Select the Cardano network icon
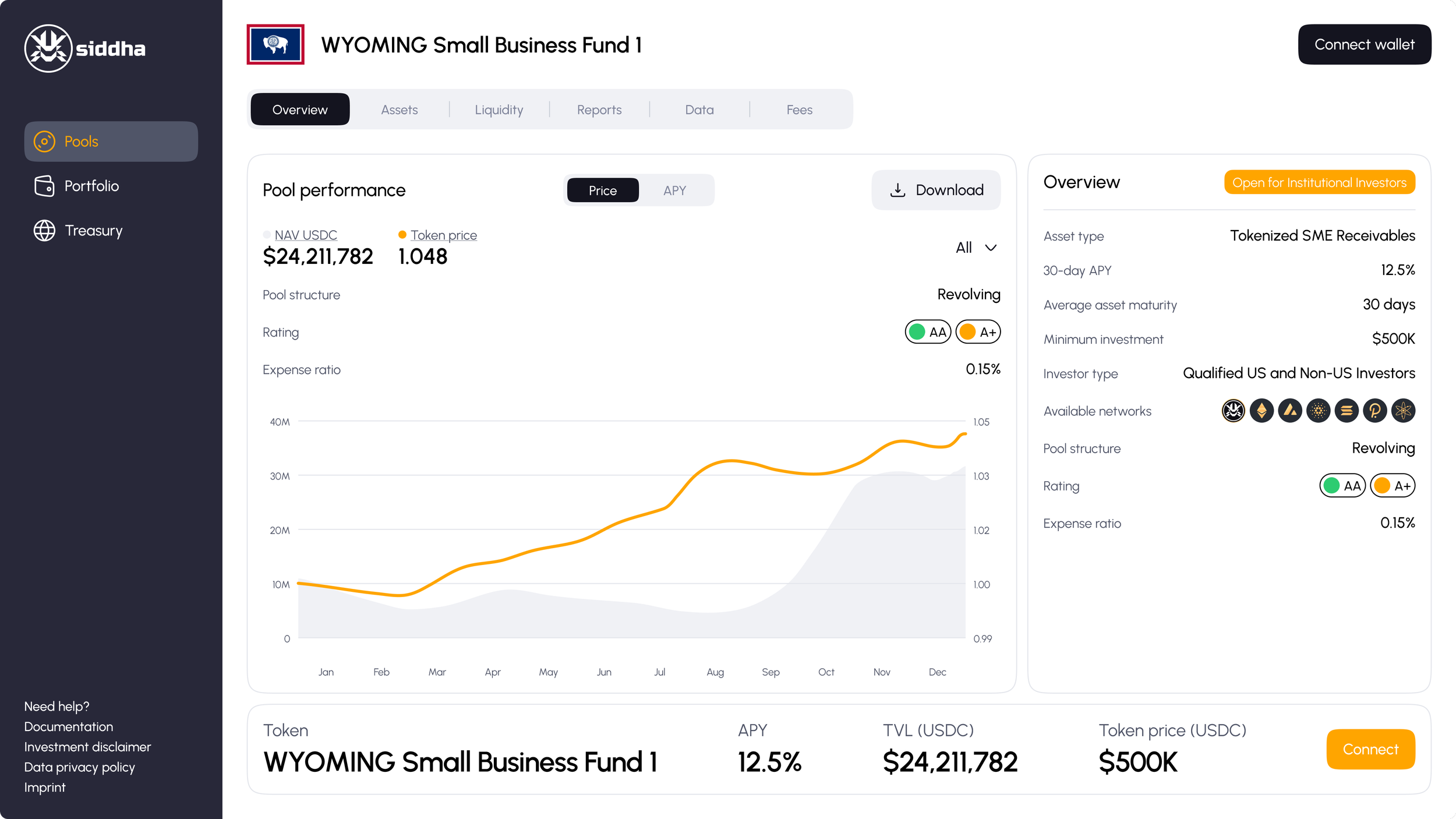1456x819 pixels. coord(1318,411)
